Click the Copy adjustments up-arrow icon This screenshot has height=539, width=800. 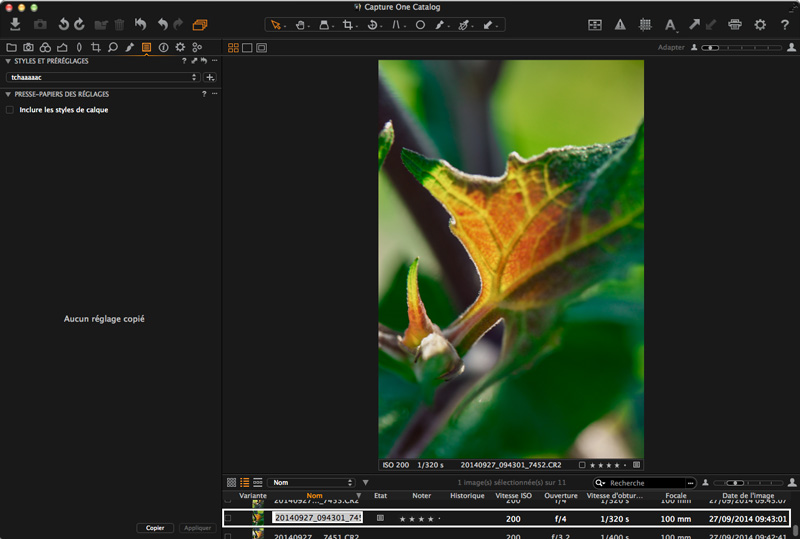(694, 24)
